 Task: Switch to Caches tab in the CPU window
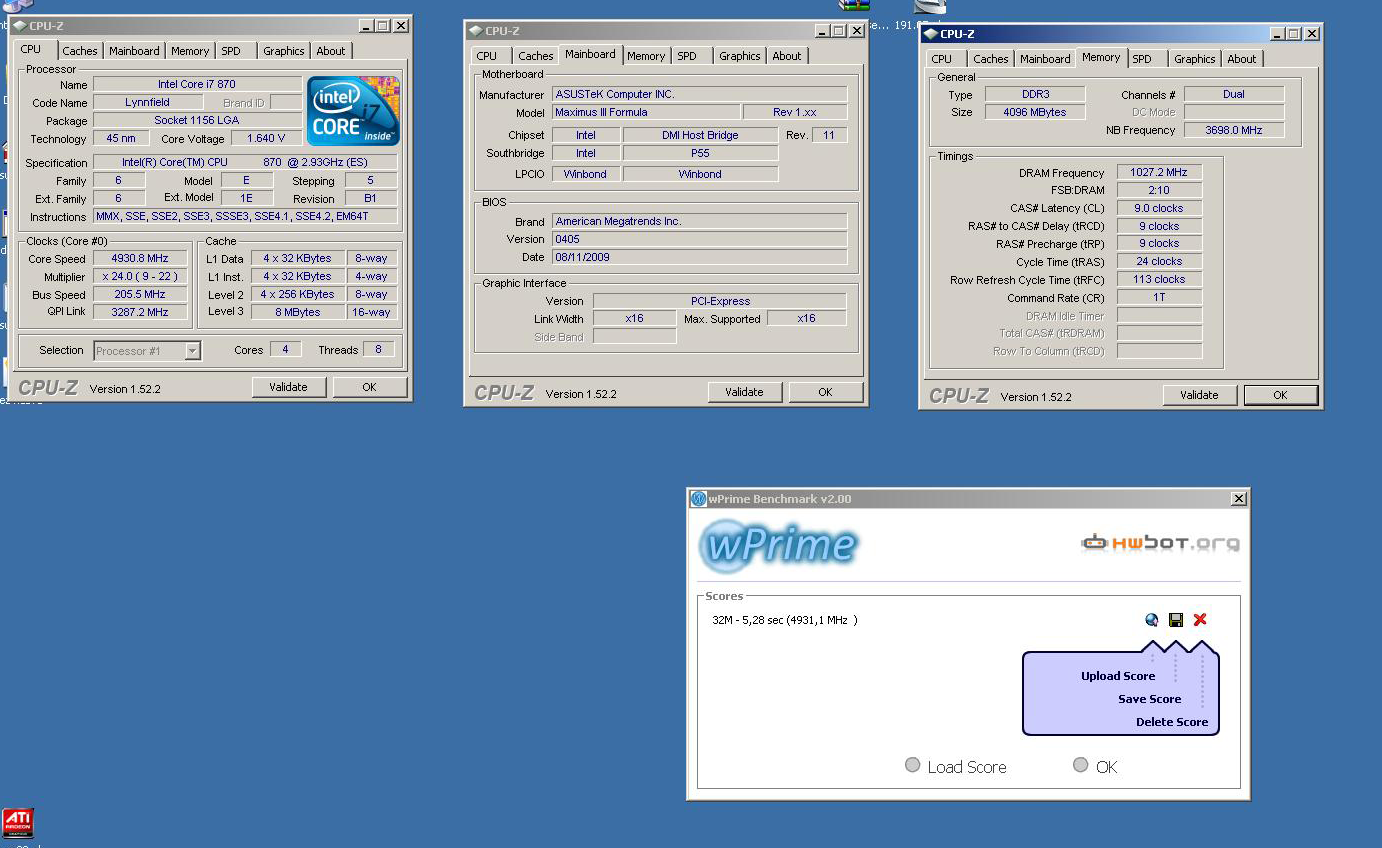click(x=80, y=51)
